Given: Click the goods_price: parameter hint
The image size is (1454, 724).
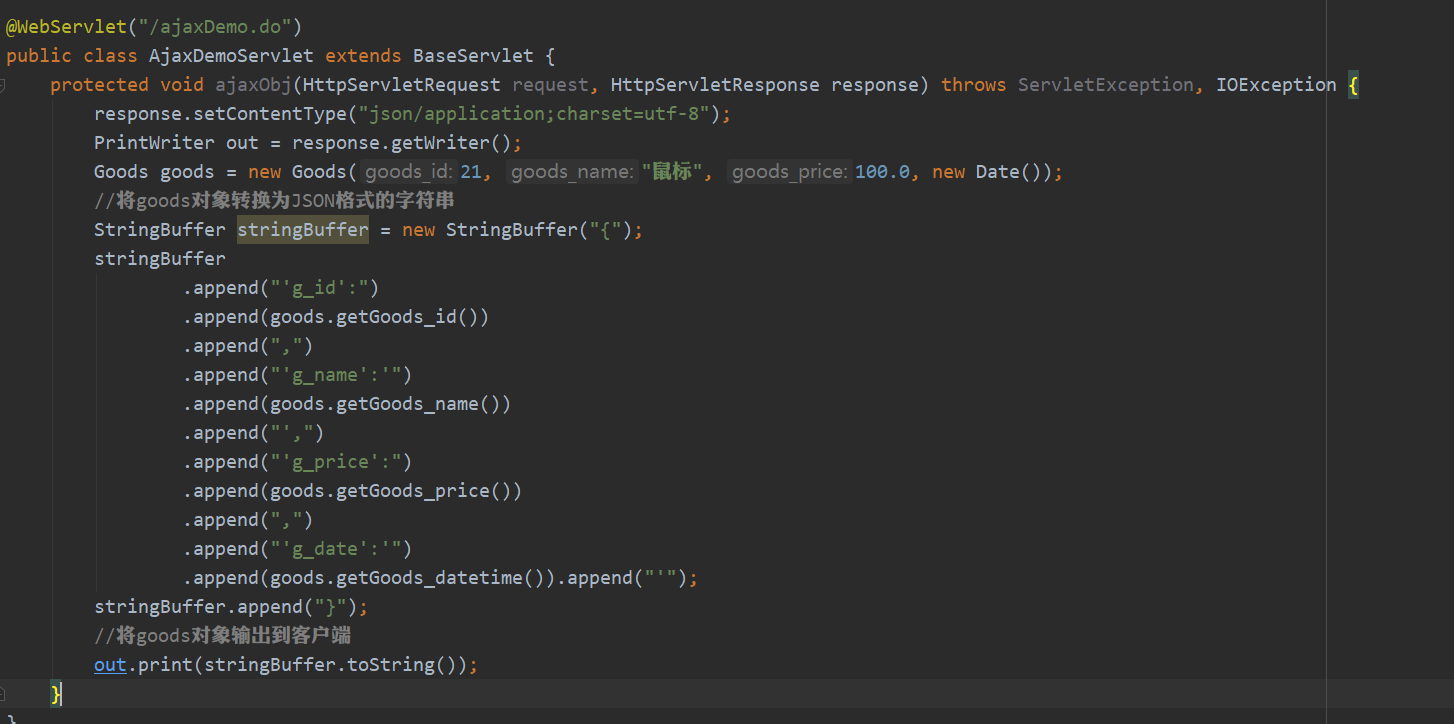Looking at the screenshot, I should click(790, 172).
